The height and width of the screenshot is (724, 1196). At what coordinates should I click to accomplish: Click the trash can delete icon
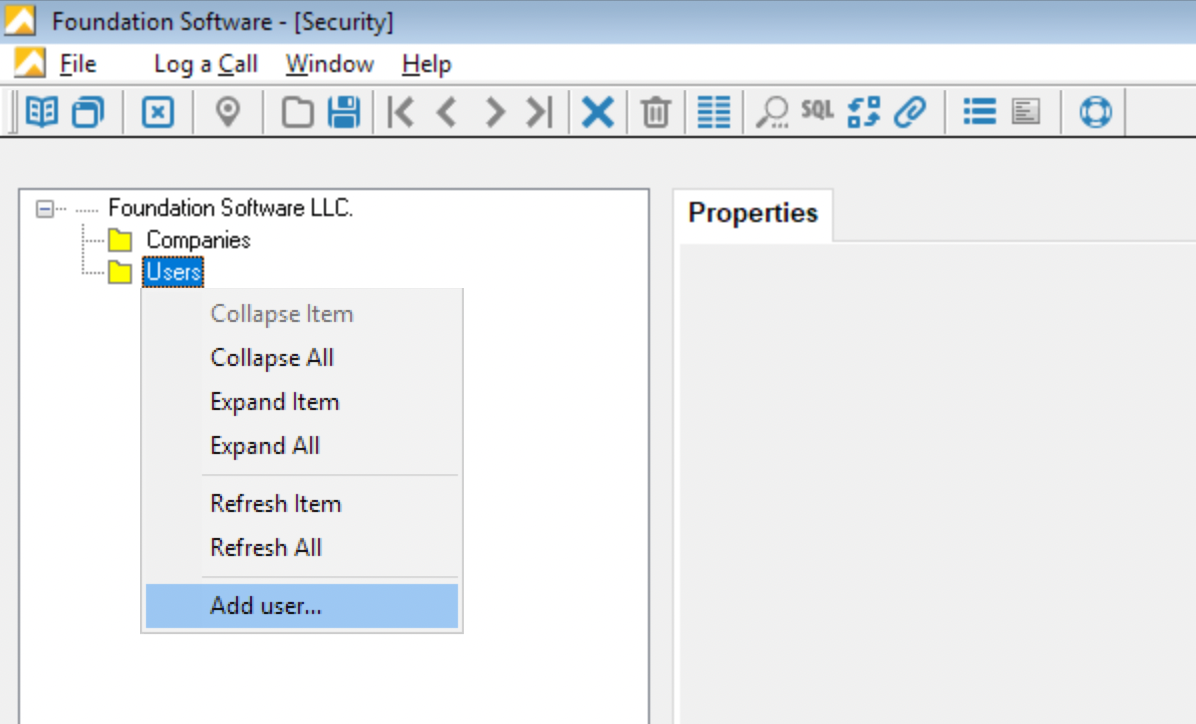[655, 112]
